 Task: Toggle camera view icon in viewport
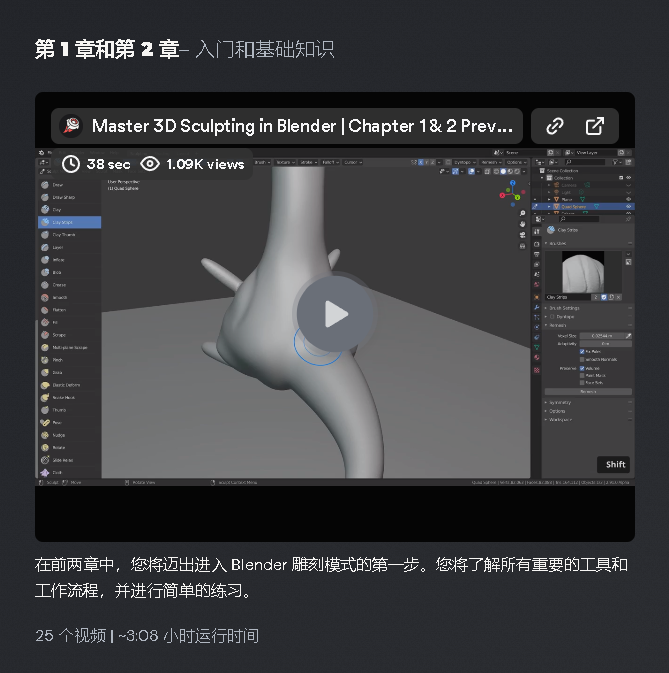522,235
